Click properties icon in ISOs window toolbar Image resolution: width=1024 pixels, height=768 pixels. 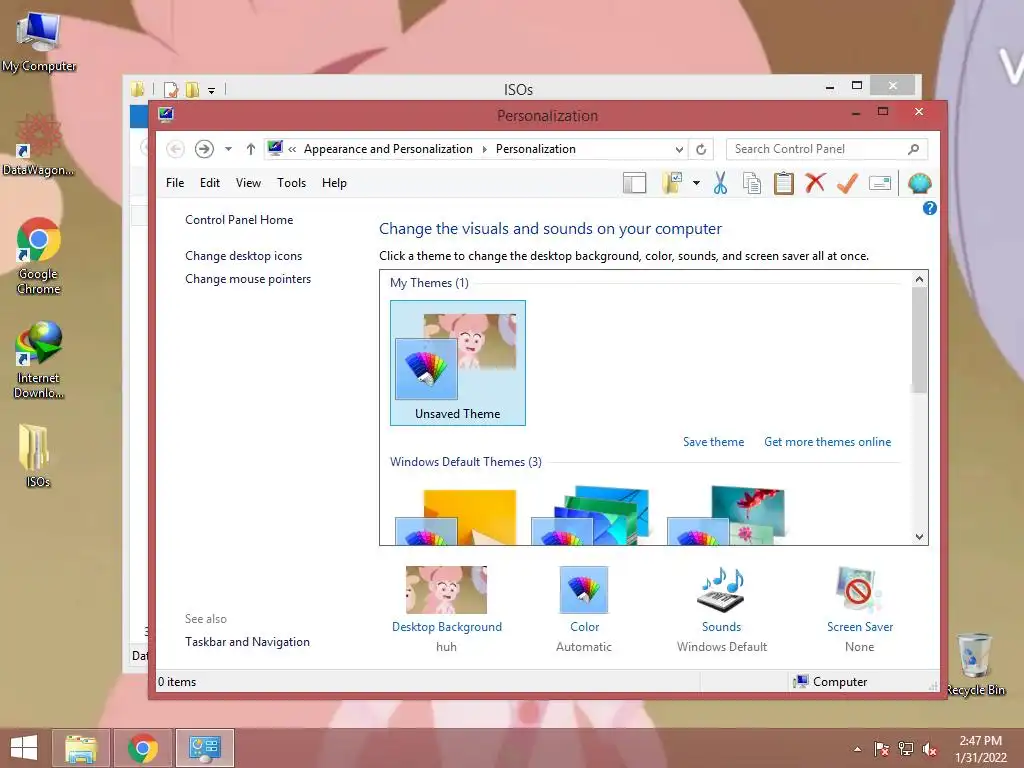[170, 89]
